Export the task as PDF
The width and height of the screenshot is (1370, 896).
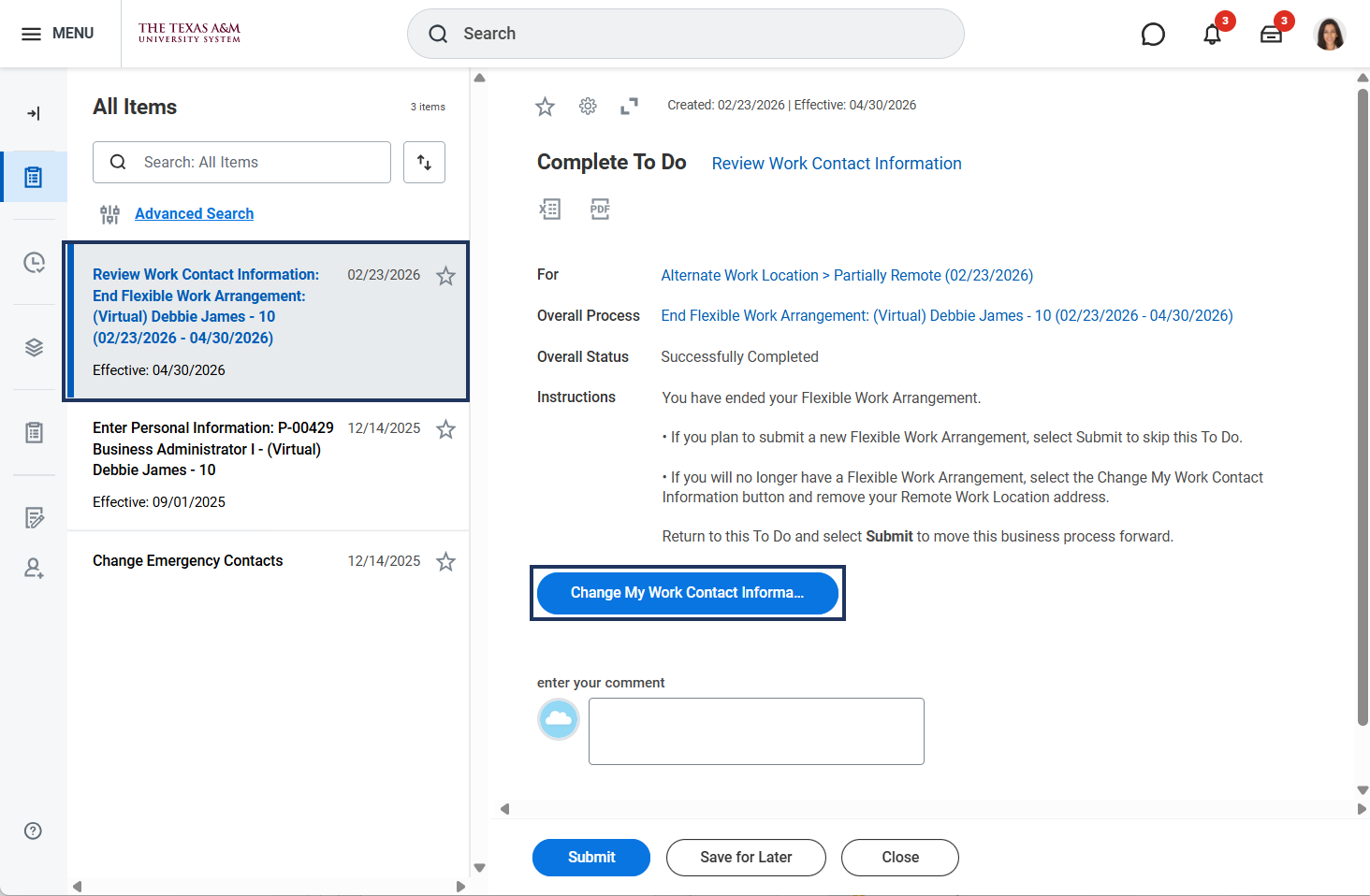pyautogui.click(x=600, y=209)
